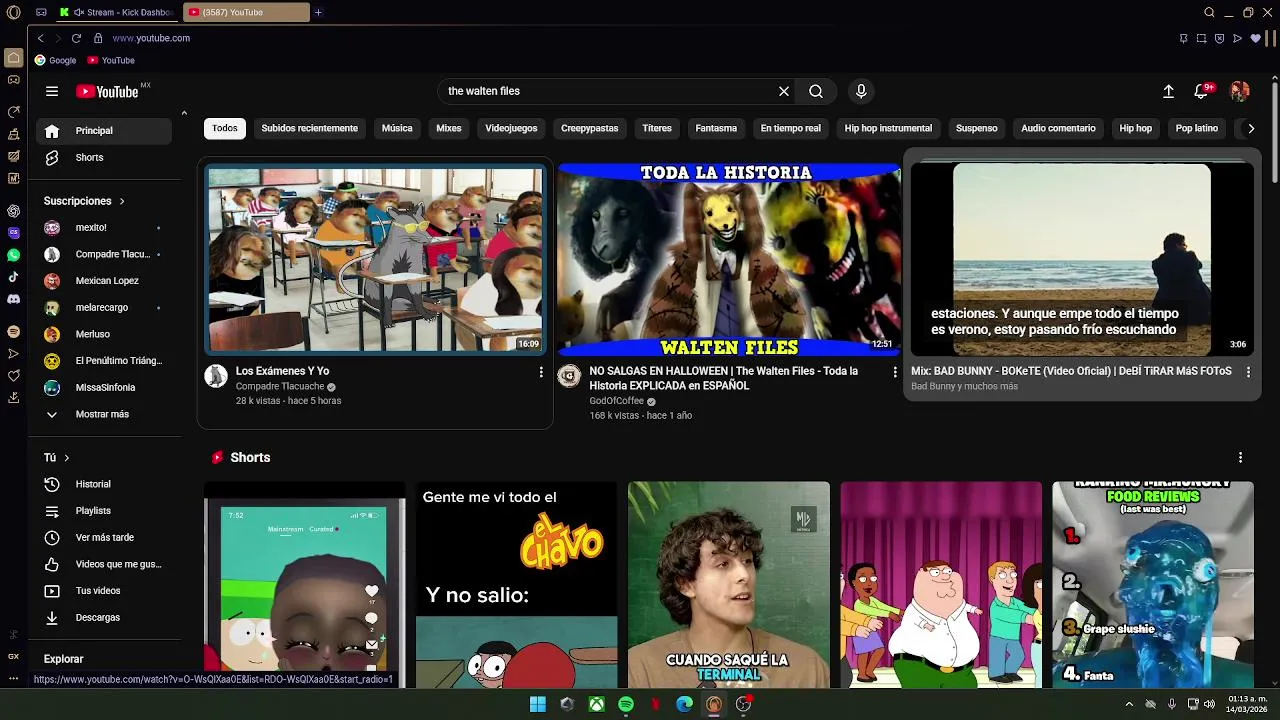Viewport: 1280px width, 720px height.
Task: Open Ver más tarde
Action: click(x=104, y=538)
